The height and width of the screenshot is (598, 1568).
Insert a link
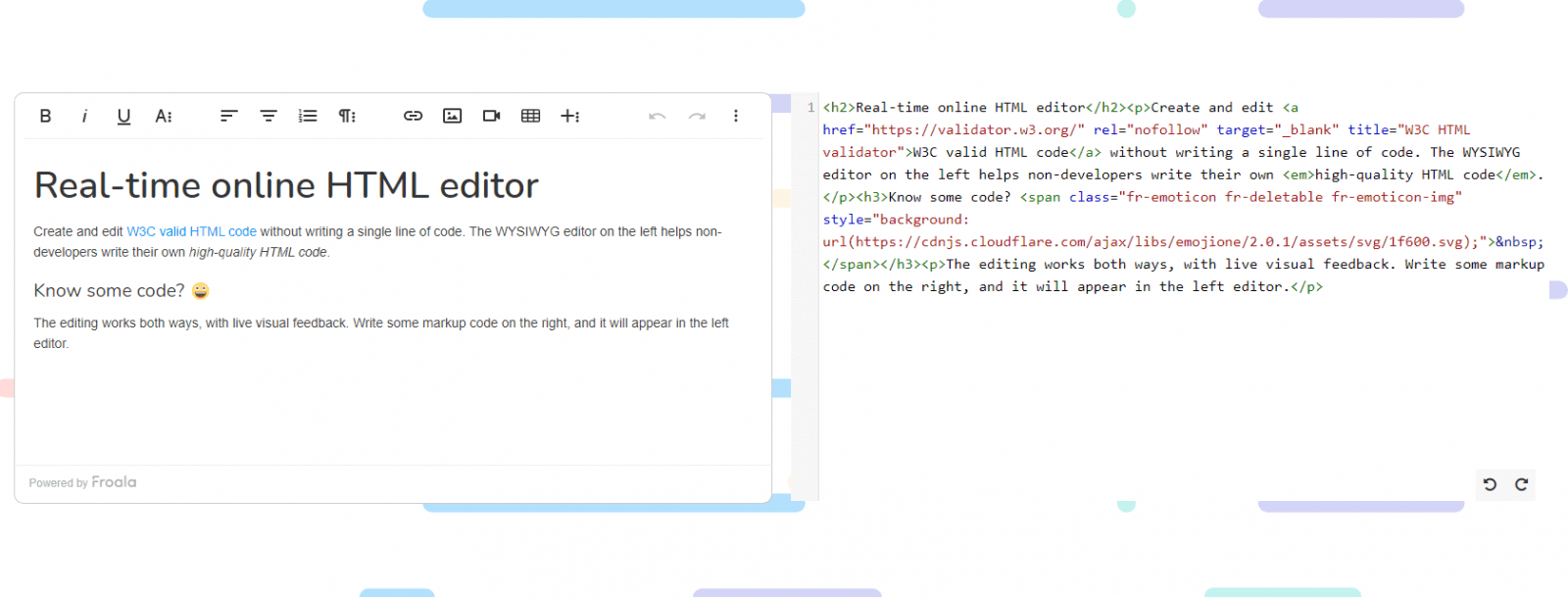point(413,116)
